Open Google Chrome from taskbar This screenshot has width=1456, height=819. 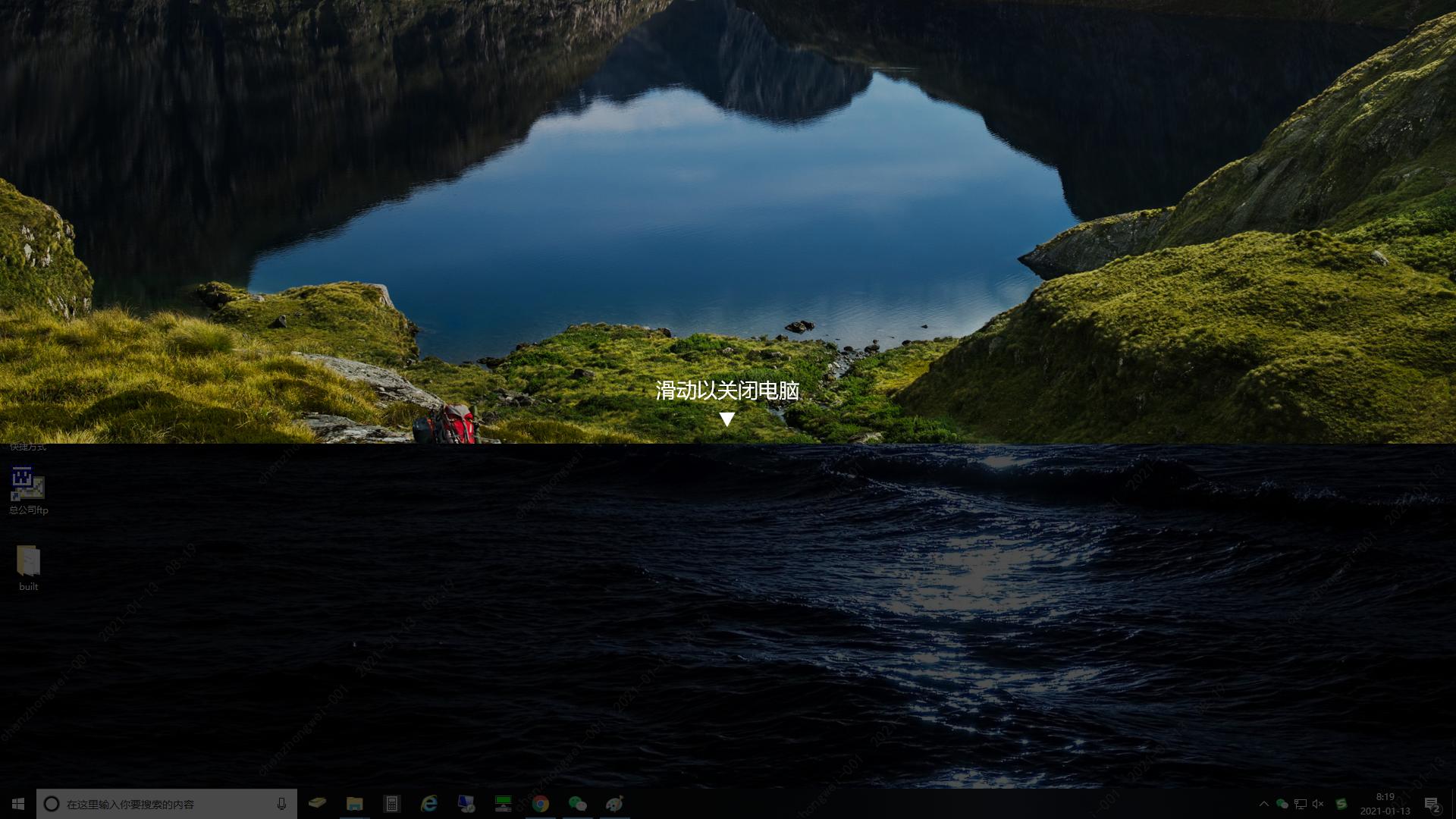click(x=540, y=804)
